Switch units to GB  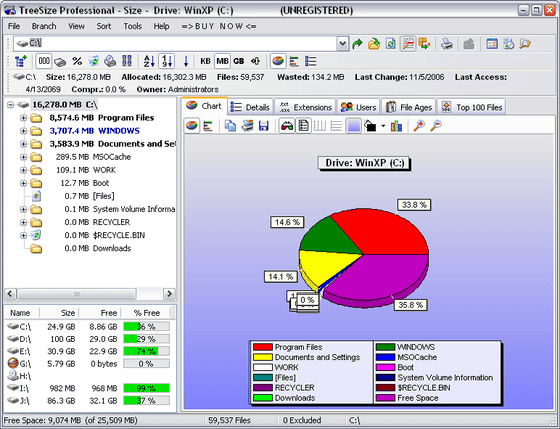coord(239,61)
